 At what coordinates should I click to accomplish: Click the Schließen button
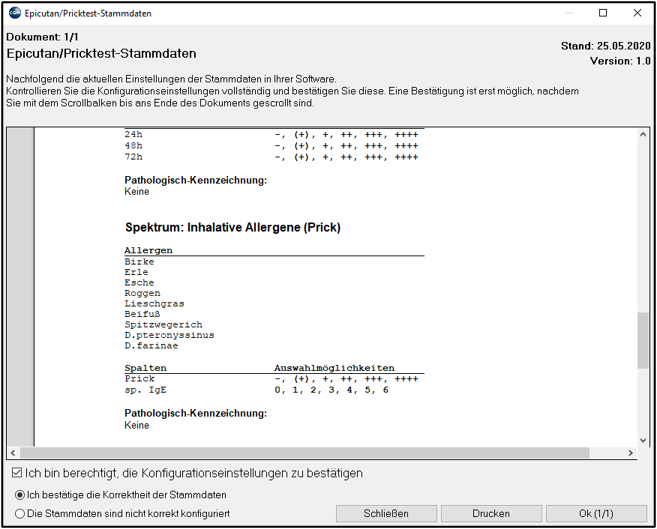pyautogui.click(x=386, y=514)
